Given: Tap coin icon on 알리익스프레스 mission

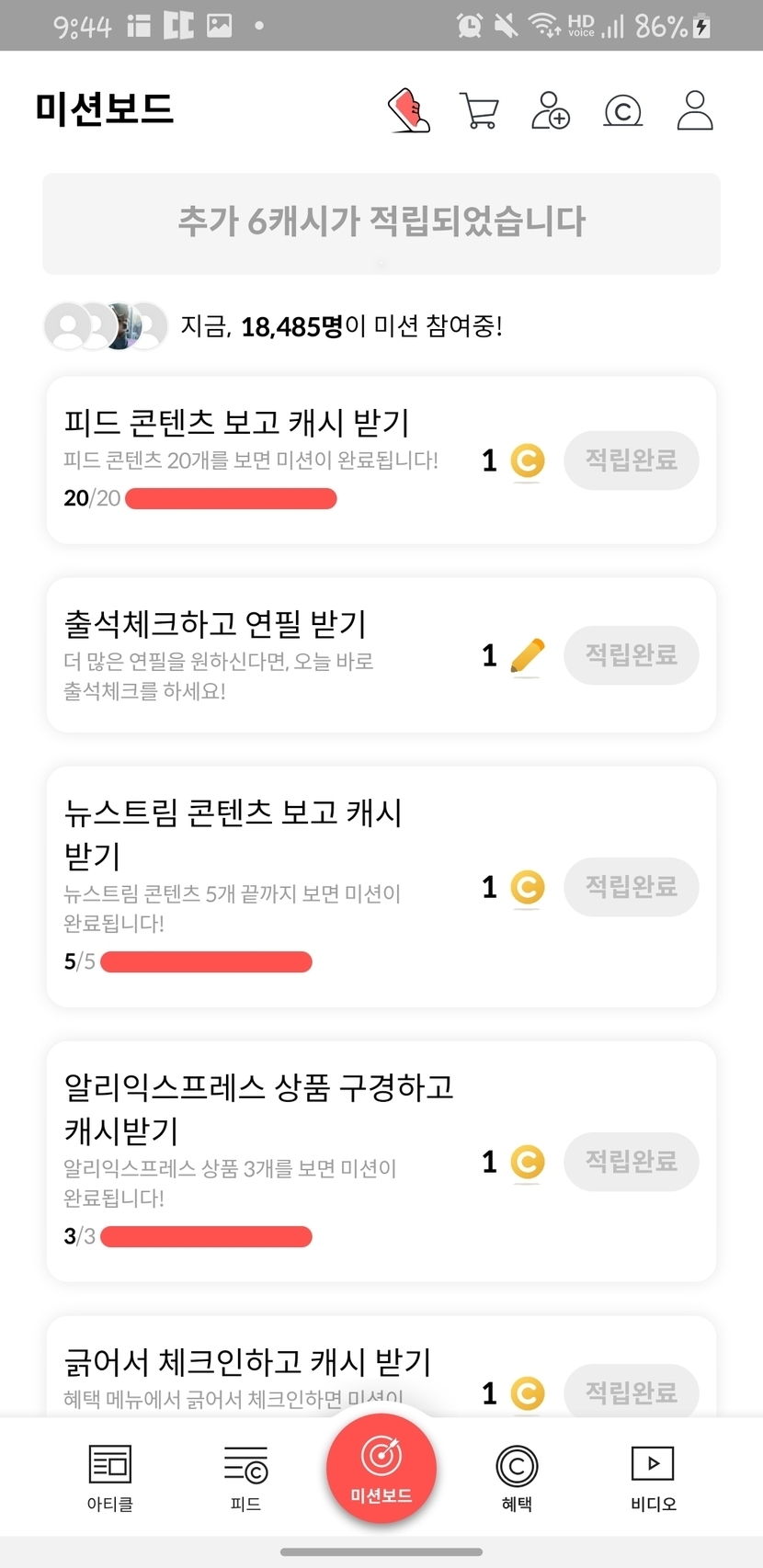Looking at the screenshot, I should [x=527, y=1163].
